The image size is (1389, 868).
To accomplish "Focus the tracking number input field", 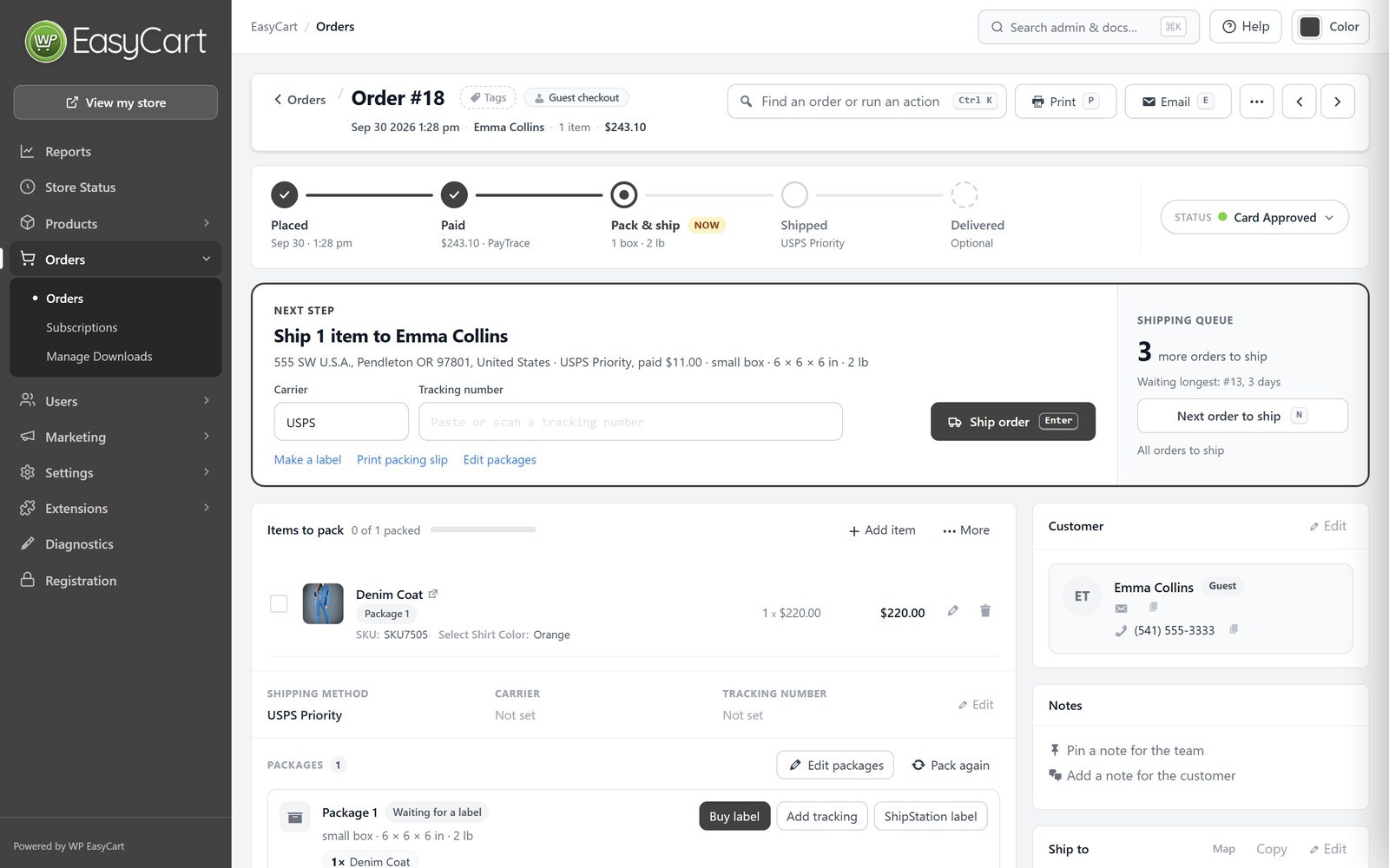I will point(630,421).
